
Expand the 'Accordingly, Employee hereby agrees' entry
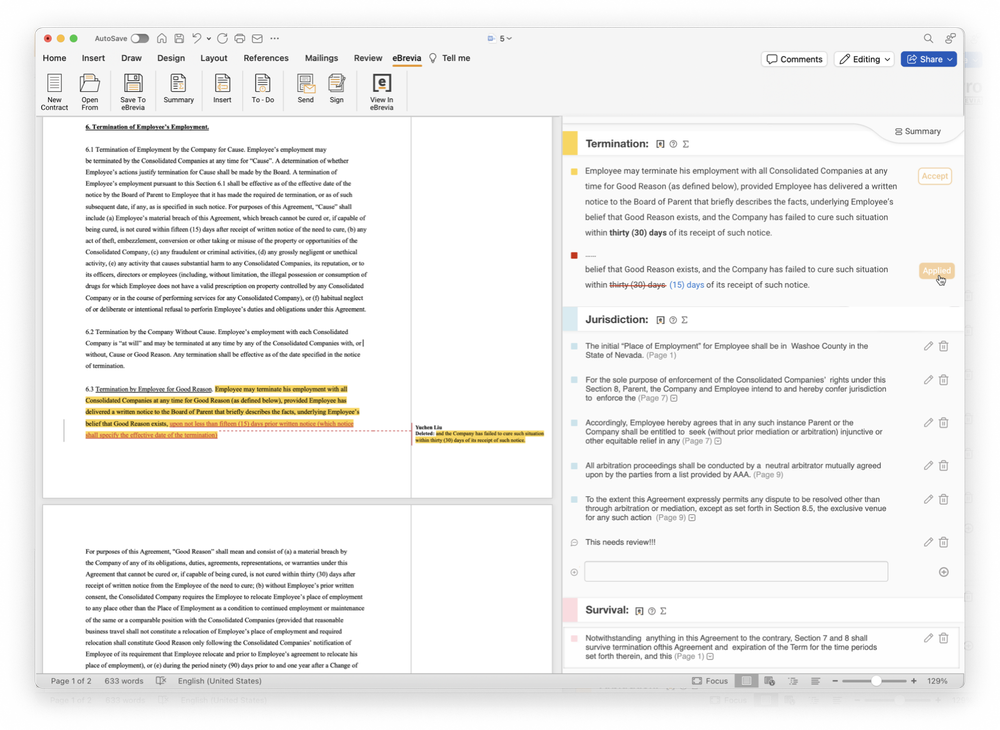pos(717,441)
